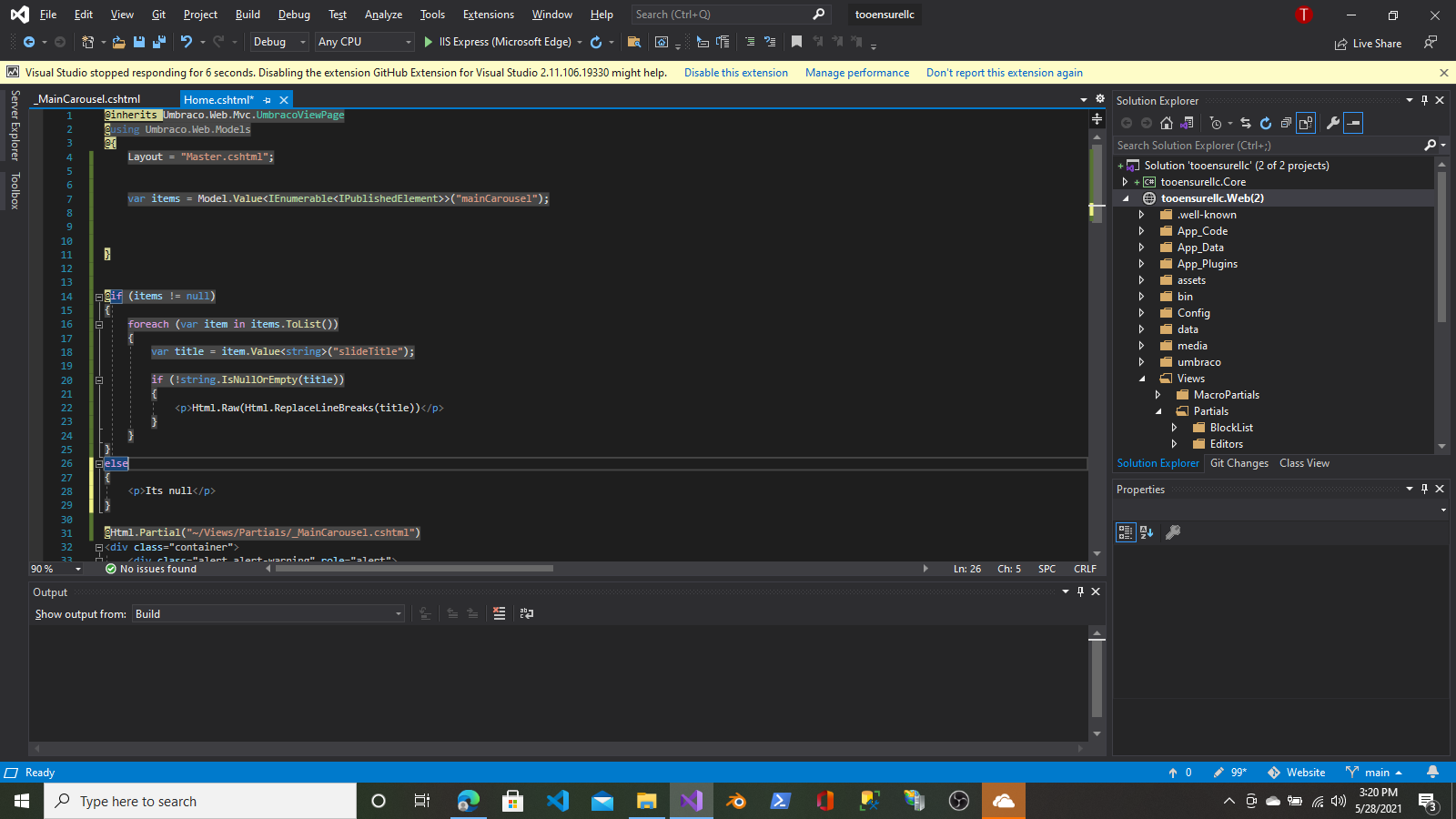1456x819 pixels.
Task: Collapse the Views folder node
Action: (1142, 379)
